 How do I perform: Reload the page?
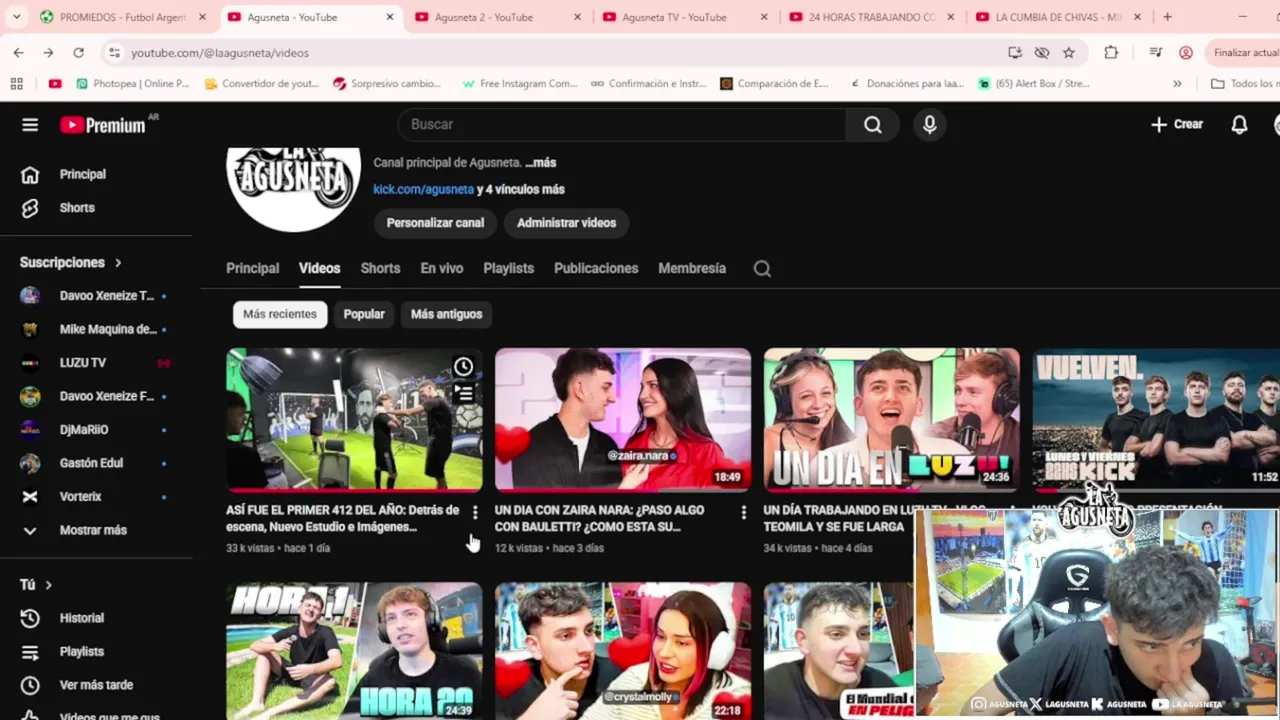click(x=78, y=52)
